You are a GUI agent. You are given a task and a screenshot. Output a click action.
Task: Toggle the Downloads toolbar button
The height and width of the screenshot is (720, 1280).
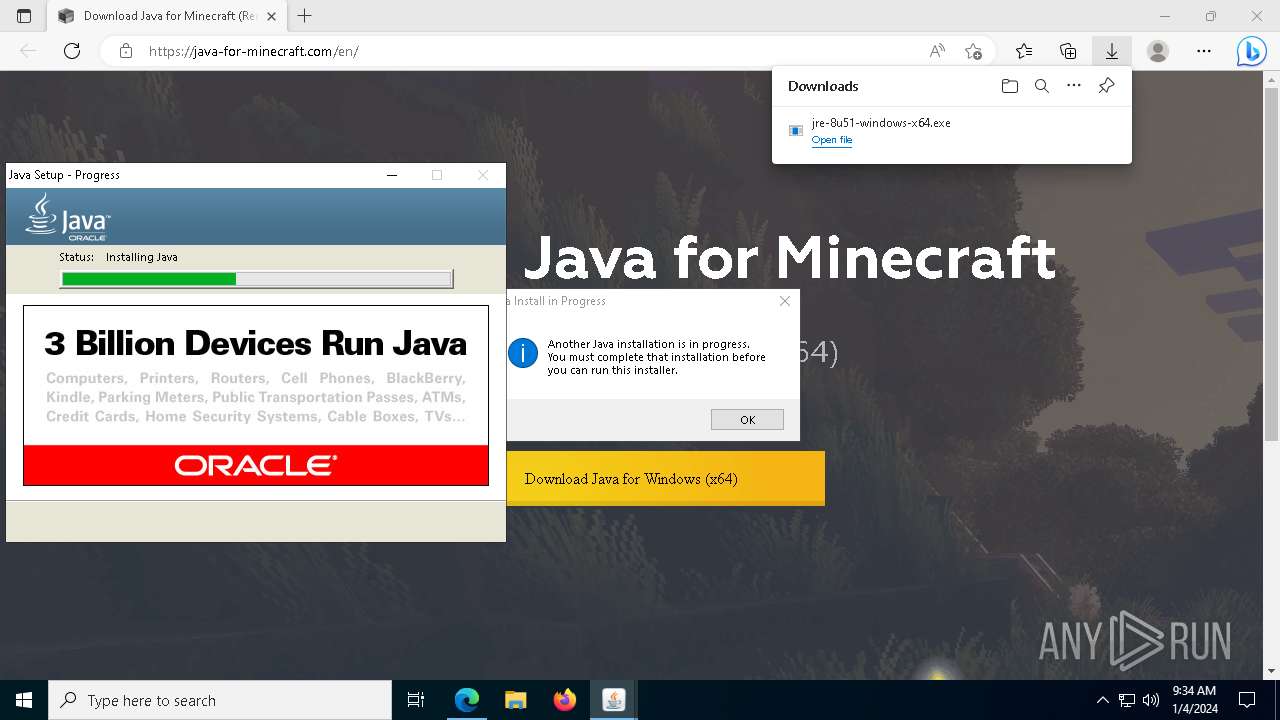pos(1111,51)
